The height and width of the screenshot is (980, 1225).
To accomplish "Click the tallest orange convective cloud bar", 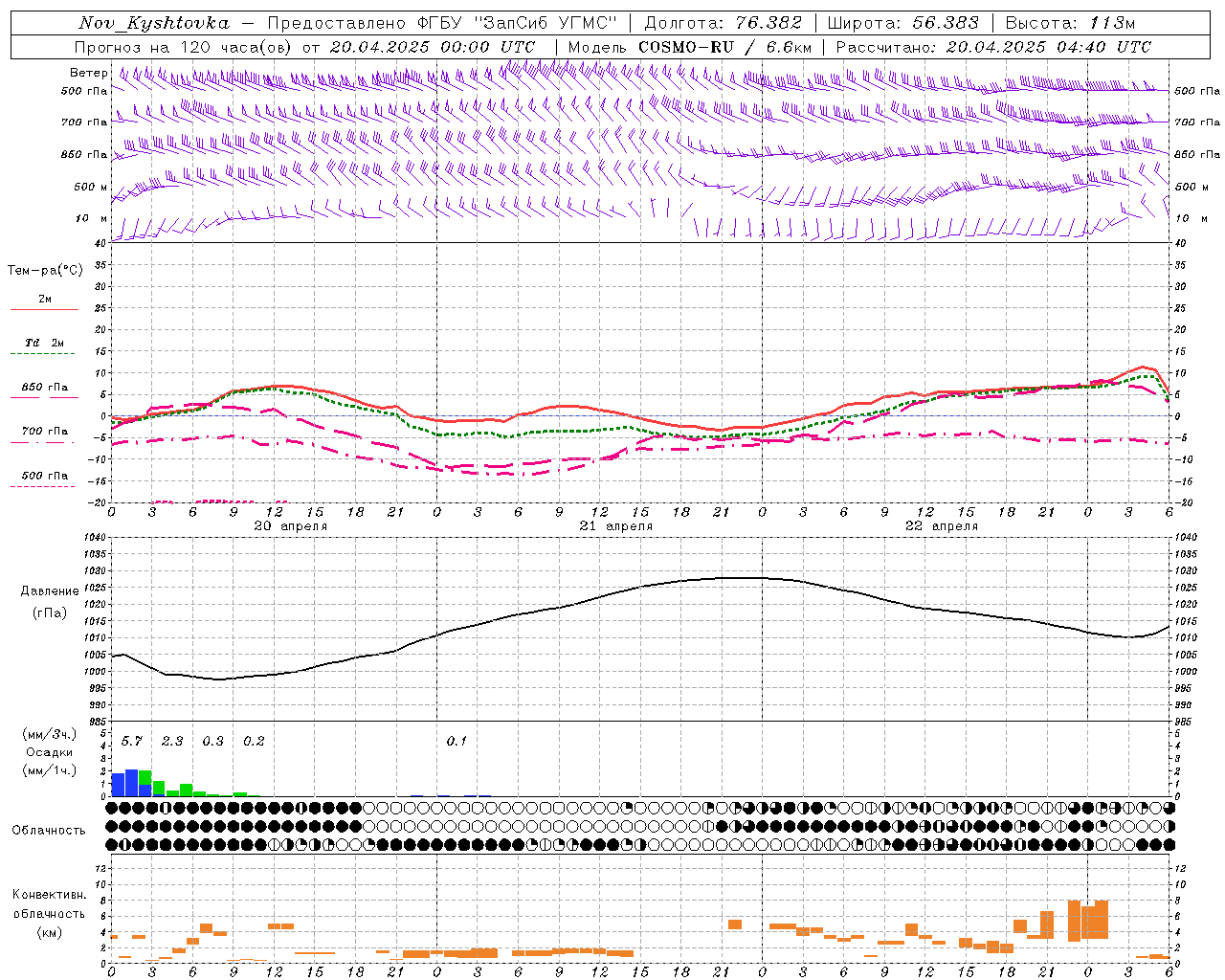I will (x=1075, y=921).
